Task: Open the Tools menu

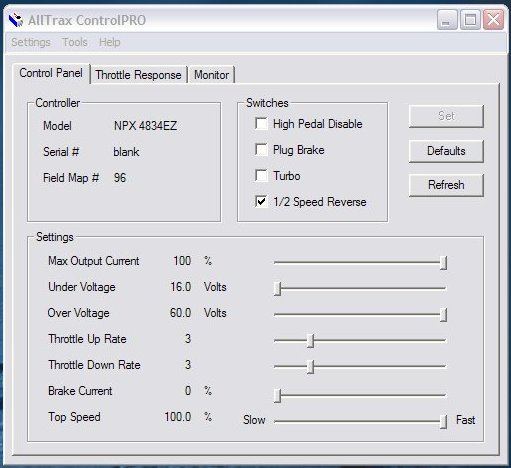Action: pyautogui.click(x=75, y=42)
